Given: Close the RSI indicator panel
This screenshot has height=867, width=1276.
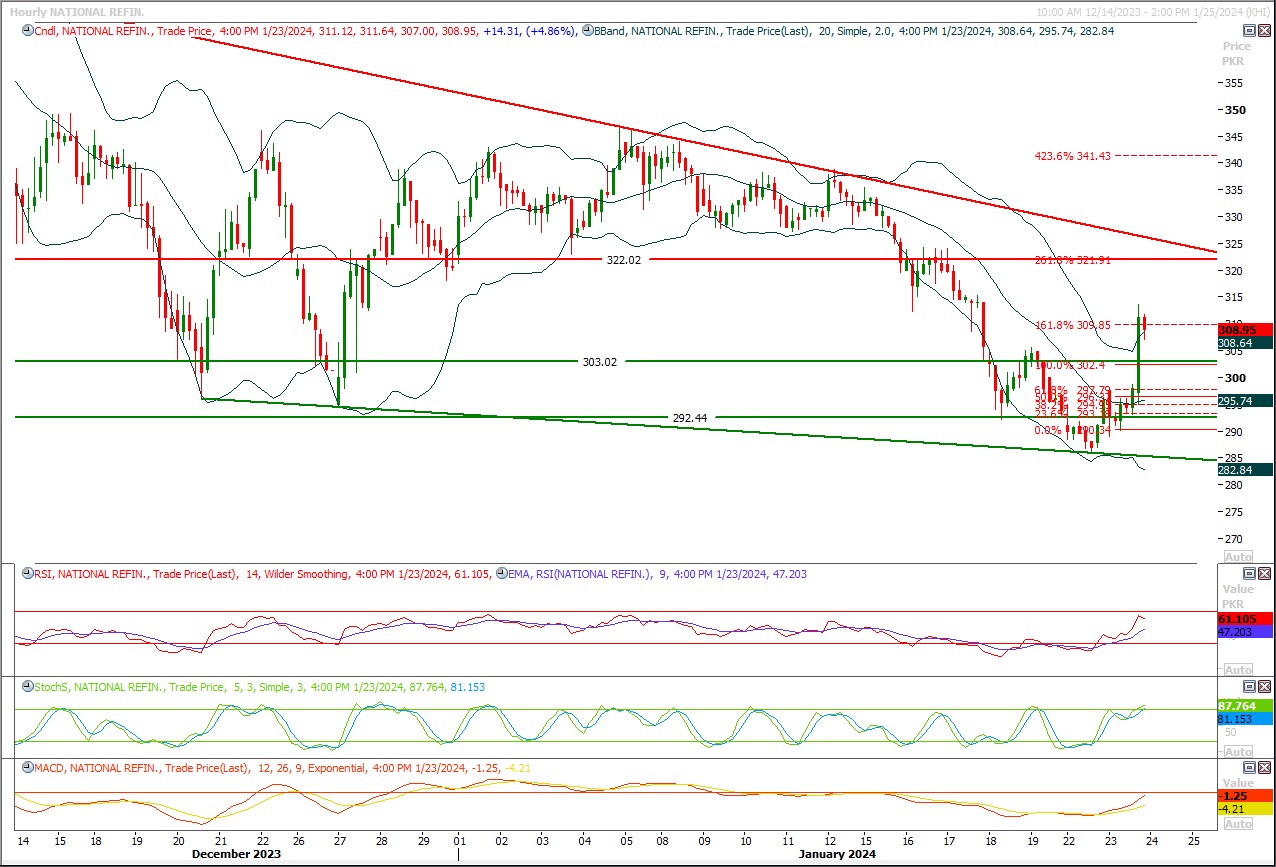Looking at the screenshot, I should (x=1264, y=574).
